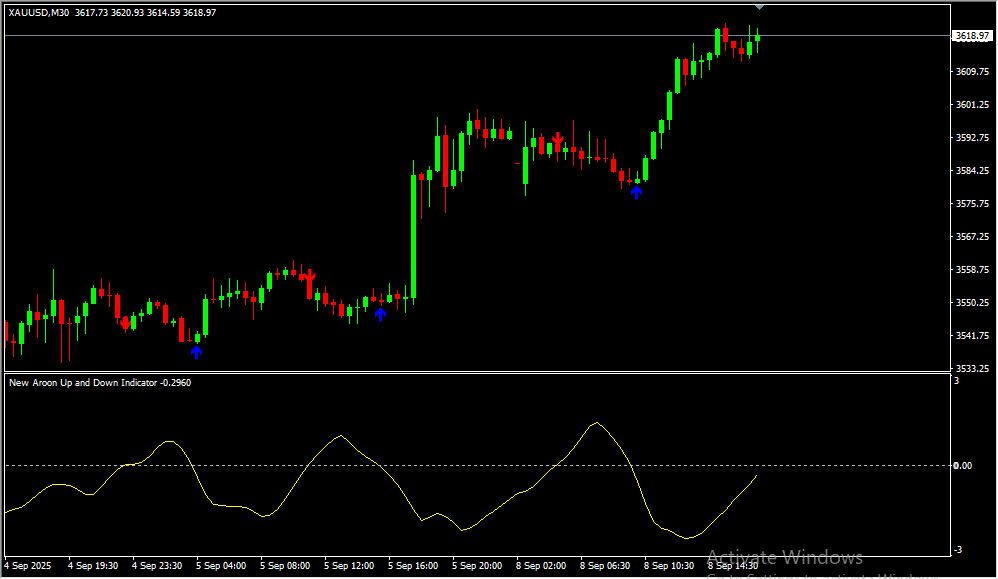This screenshot has height=579, width=998.
Task: Click the large green candle at 5 Sep 16:00
Action: pyautogui.click(x=413, y=236)
